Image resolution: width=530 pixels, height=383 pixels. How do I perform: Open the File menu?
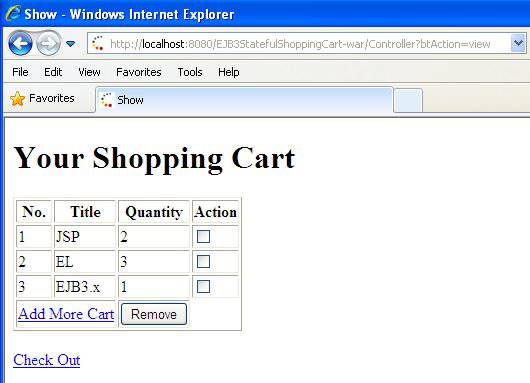click(x=20, y=72)
